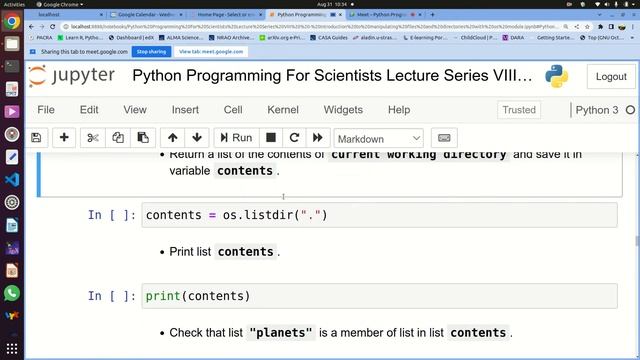The width and height of the screenshot is (640, 360).
Task: Open the Insert menu
Action: tap(185, 110)
